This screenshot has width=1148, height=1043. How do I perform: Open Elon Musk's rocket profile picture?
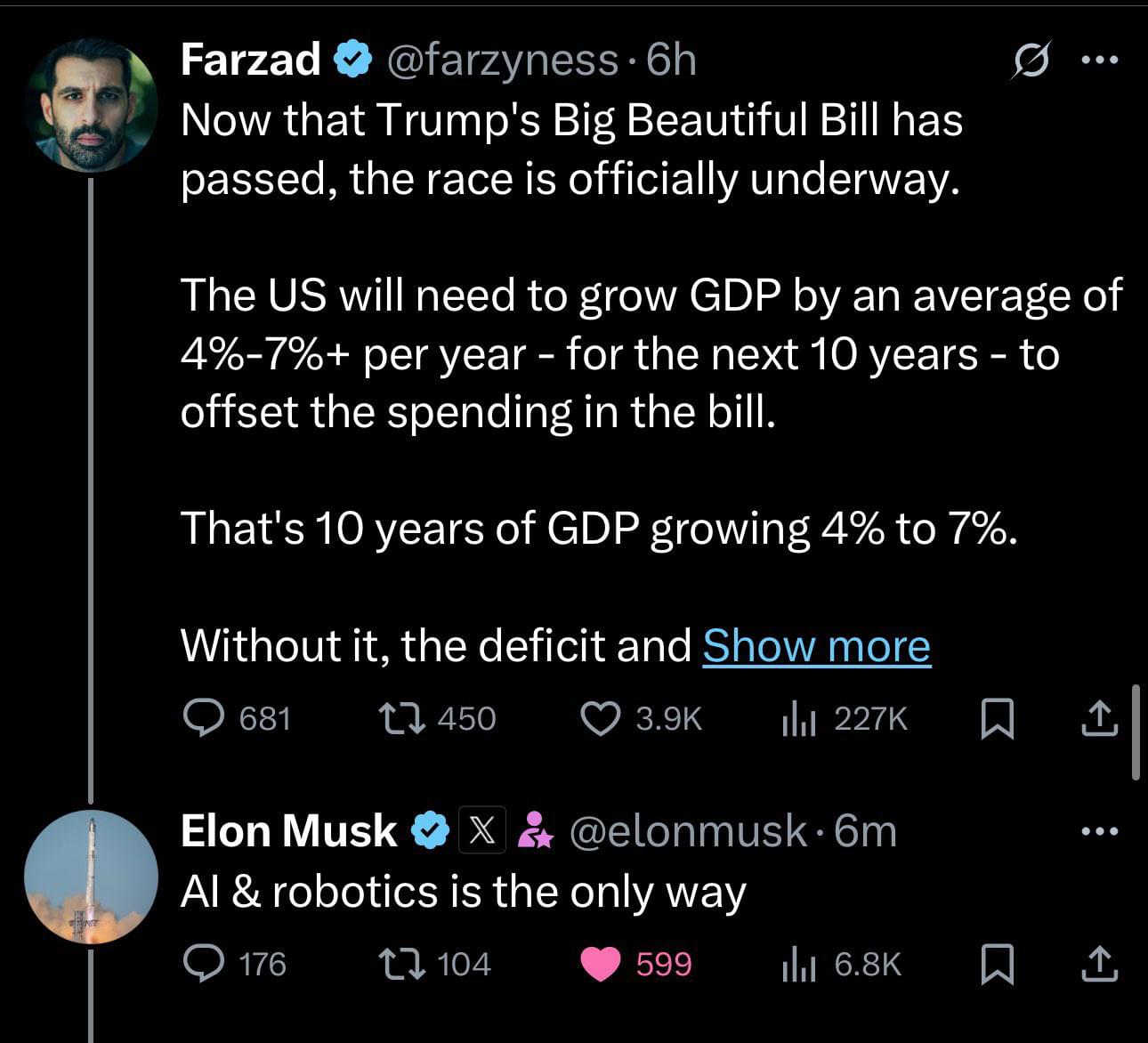pos(91,877)
